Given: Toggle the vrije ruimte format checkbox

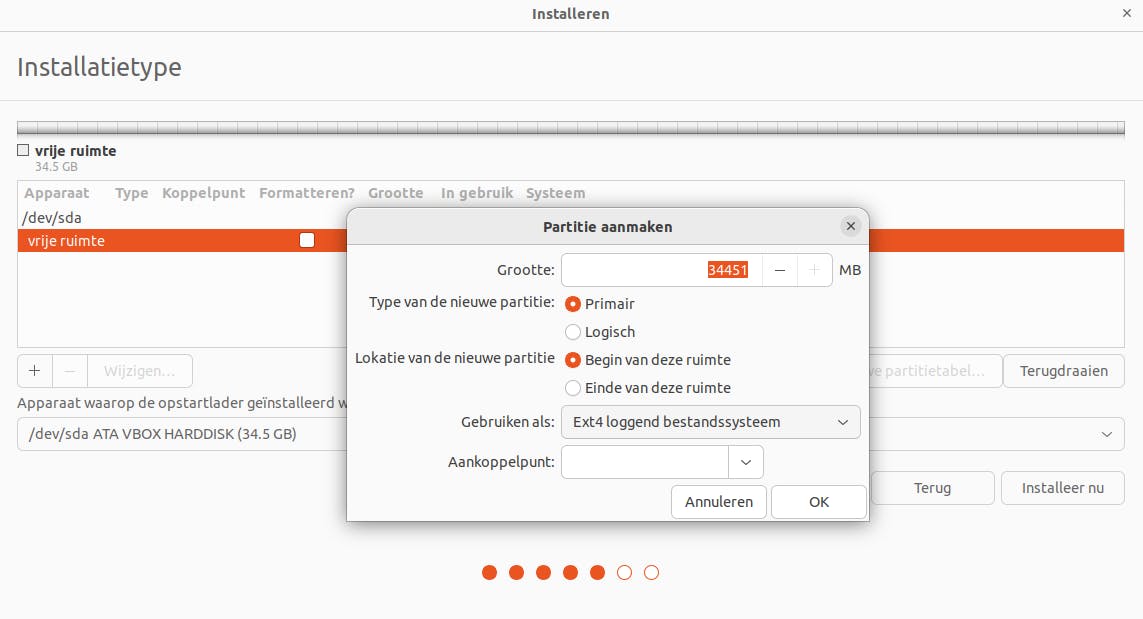Looking at the screenshot, I should click(306, 240).
